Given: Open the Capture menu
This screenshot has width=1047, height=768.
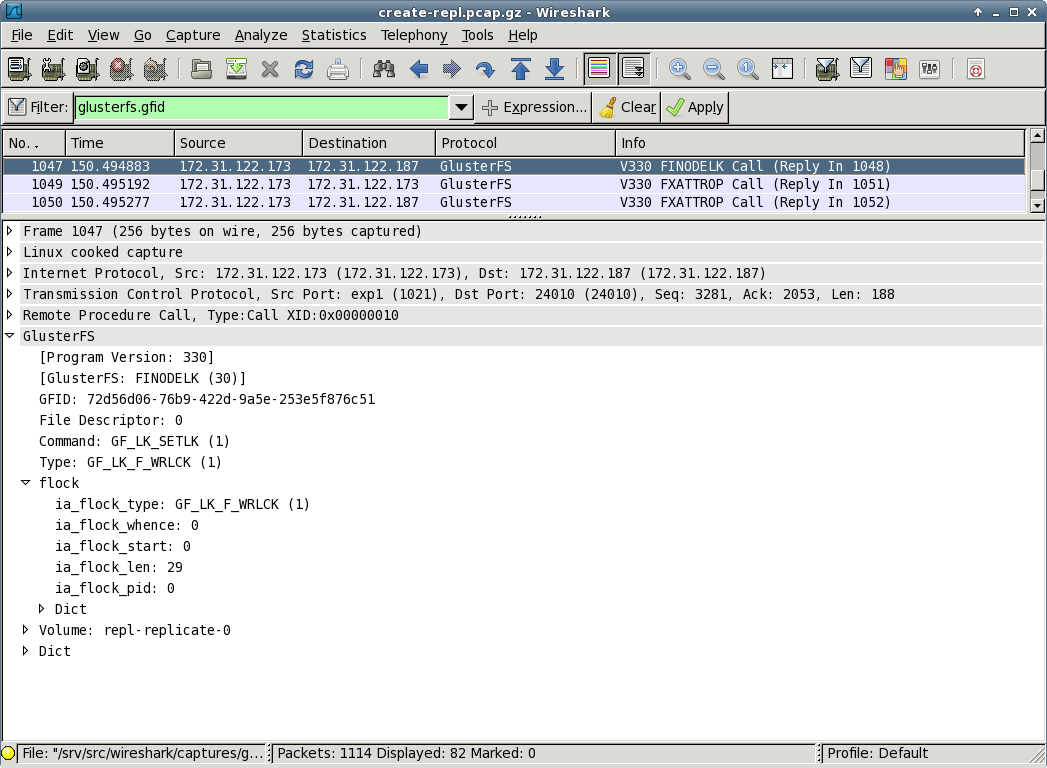Looking at the screenshot, I should coord(193,35).
